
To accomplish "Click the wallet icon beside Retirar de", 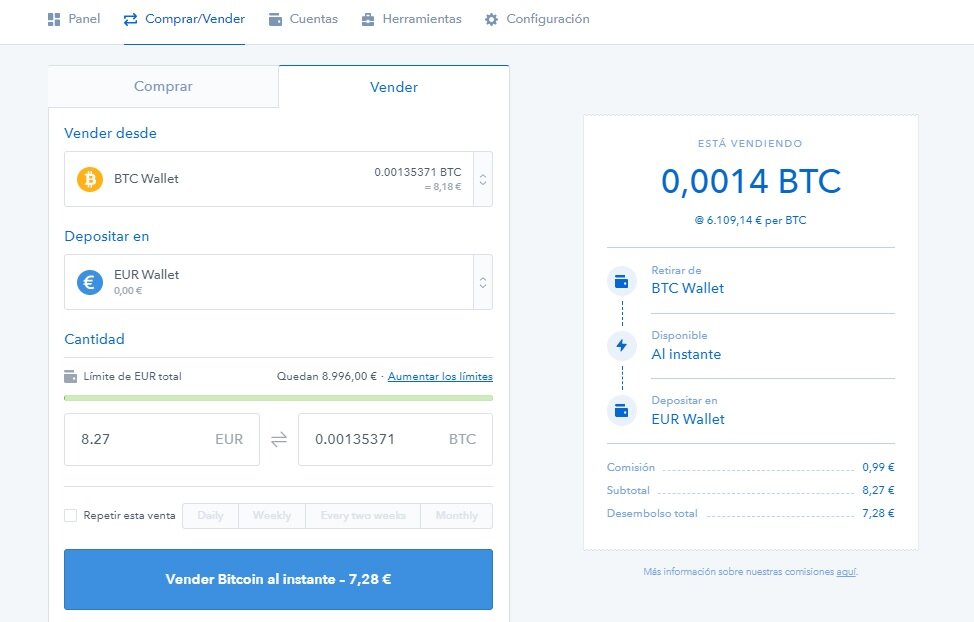I will [x=621, y=281].
